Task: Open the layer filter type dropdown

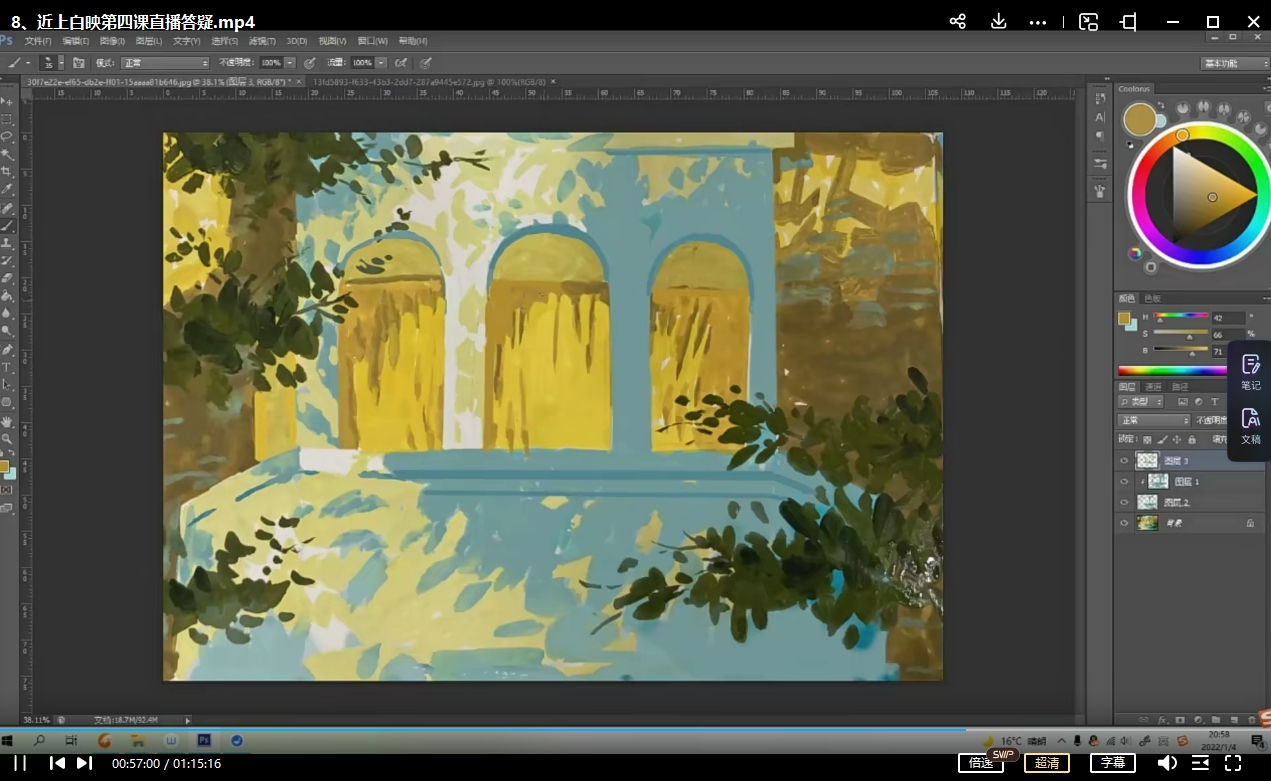Action: tap(1140, 402)
